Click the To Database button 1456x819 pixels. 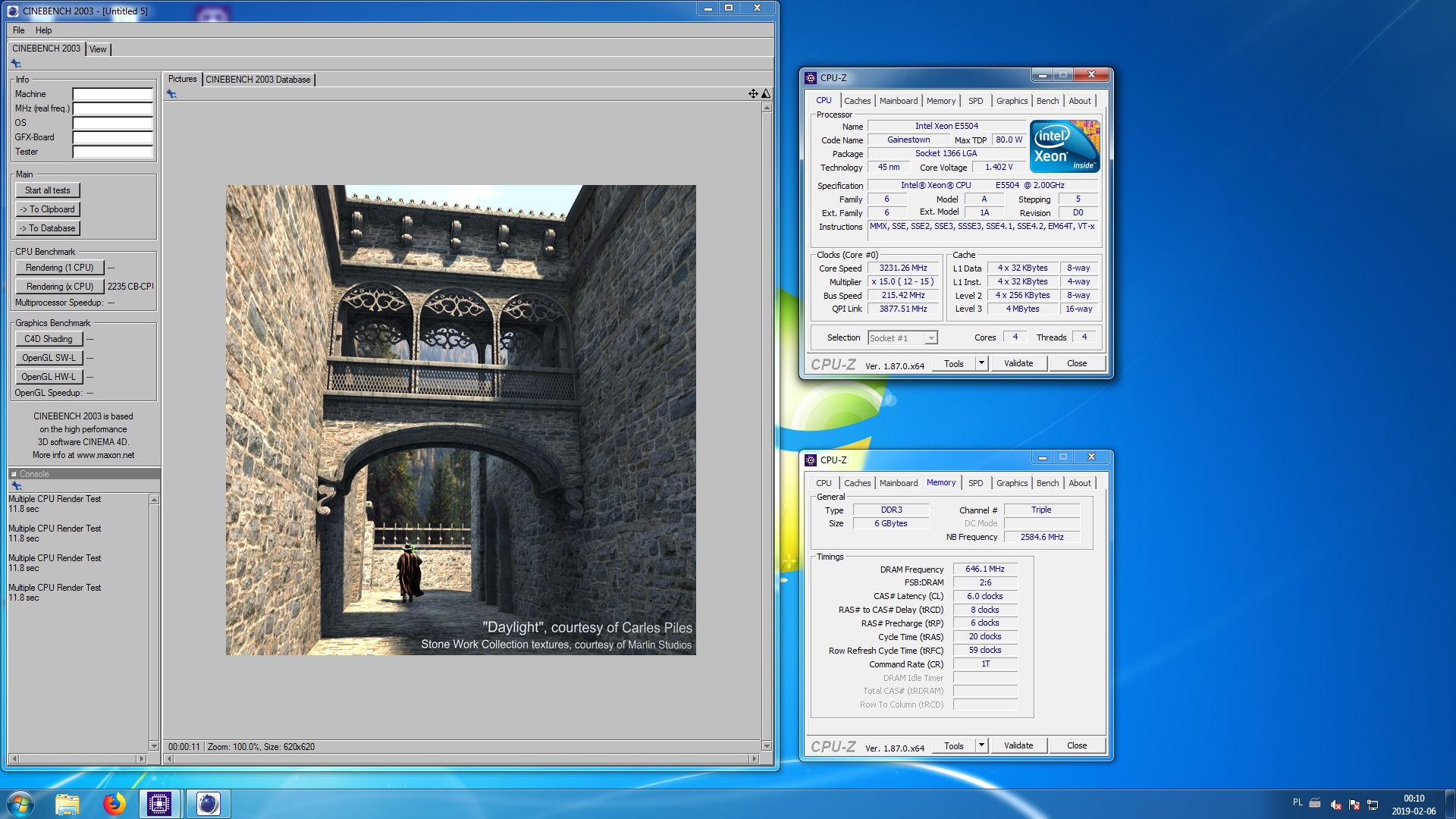click(x=47, y=228)
